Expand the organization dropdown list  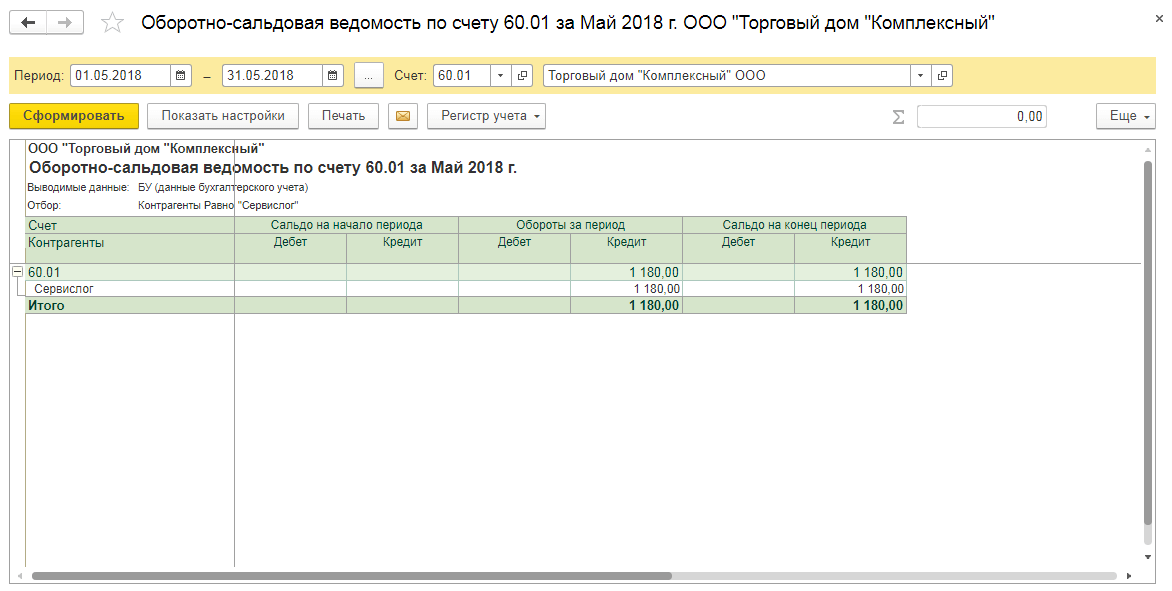[x=920, y=76]
